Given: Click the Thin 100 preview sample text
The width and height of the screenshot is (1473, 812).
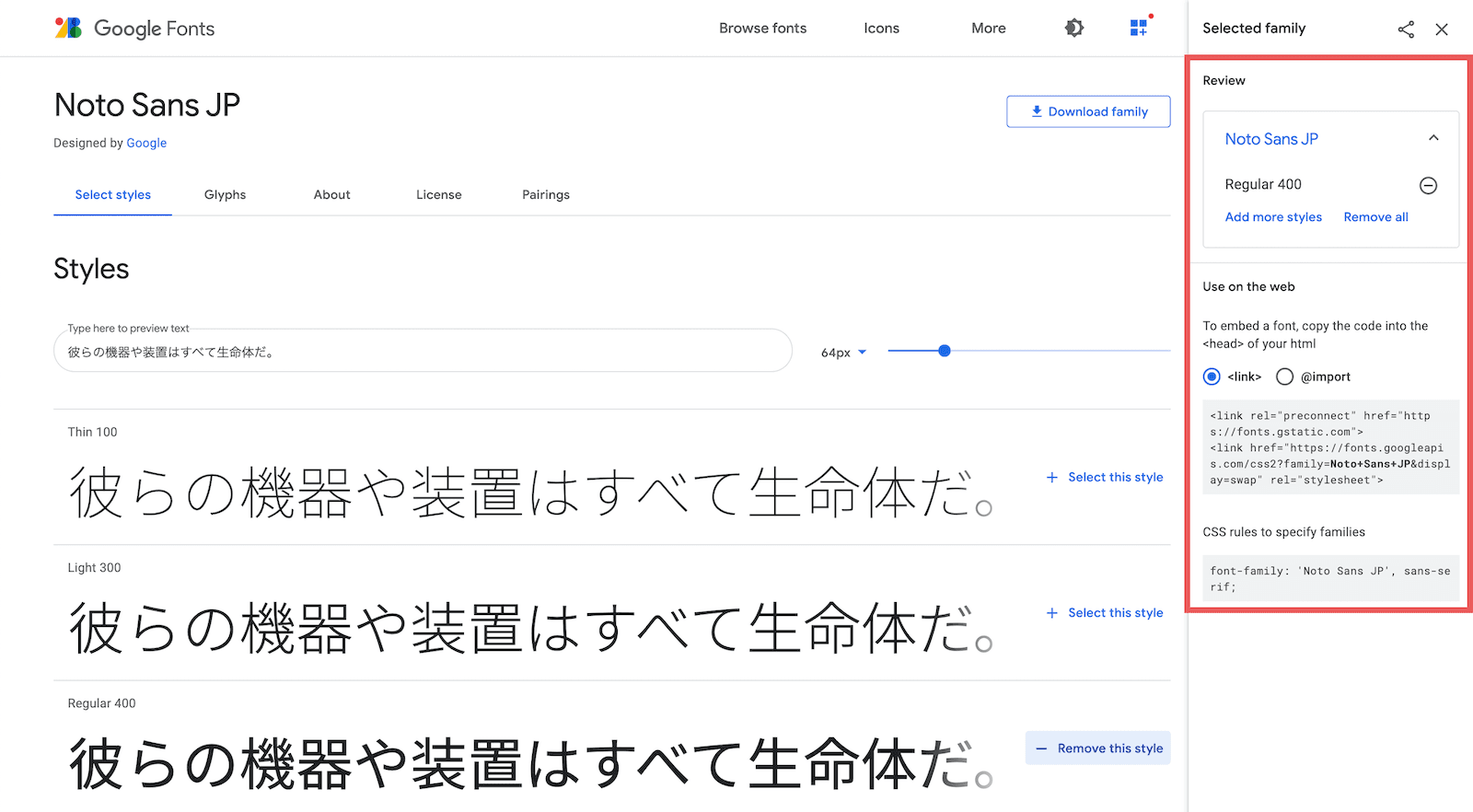Looking at the screenshot, I should (x=530, y=493).
